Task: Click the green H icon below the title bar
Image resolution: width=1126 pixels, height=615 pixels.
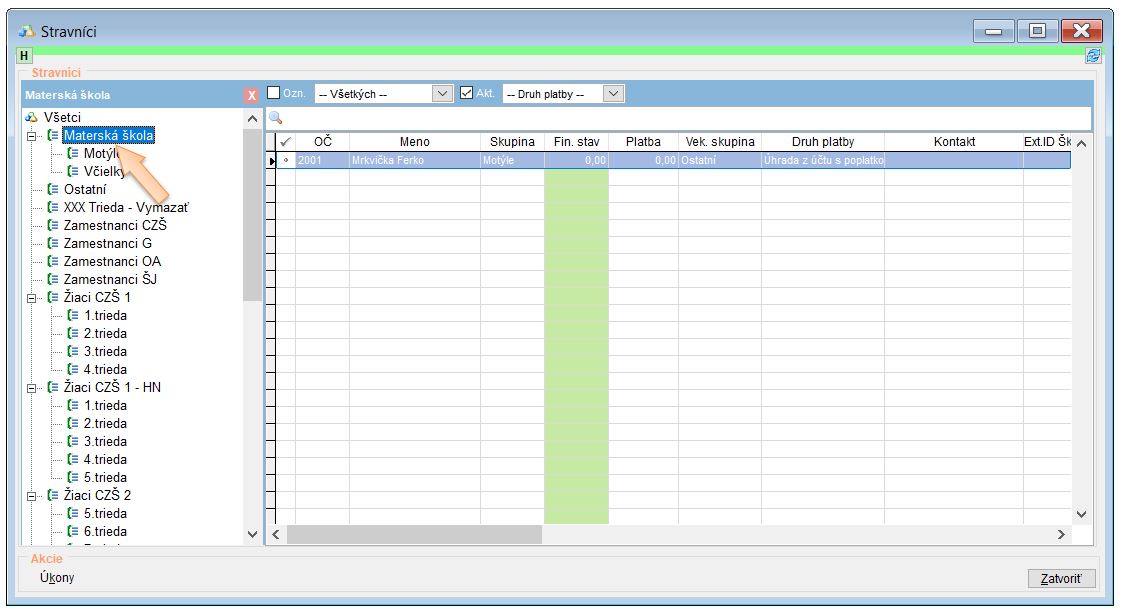Action: coord(24,57)
